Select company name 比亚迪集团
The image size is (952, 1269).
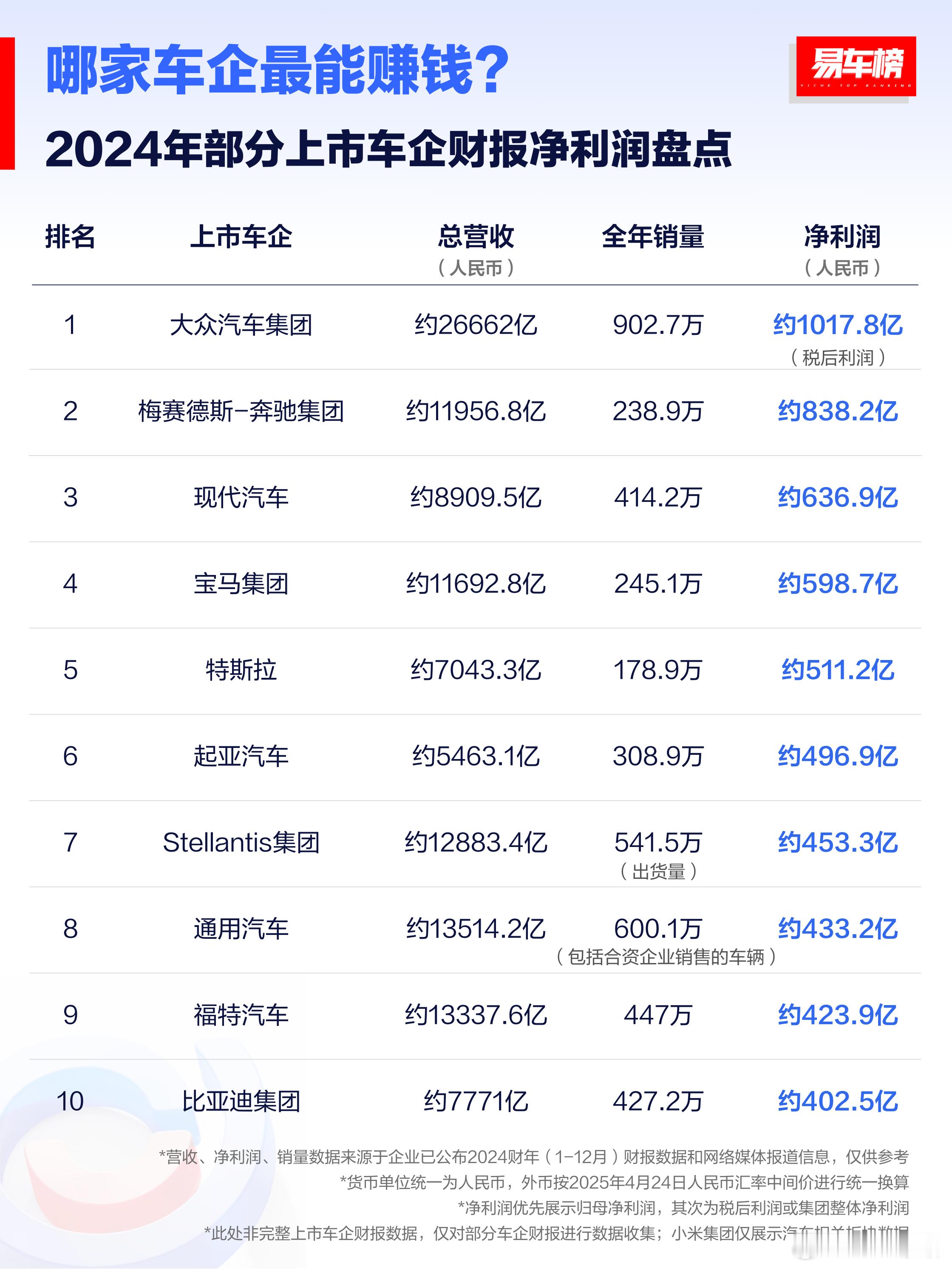tap(241, 1102)
